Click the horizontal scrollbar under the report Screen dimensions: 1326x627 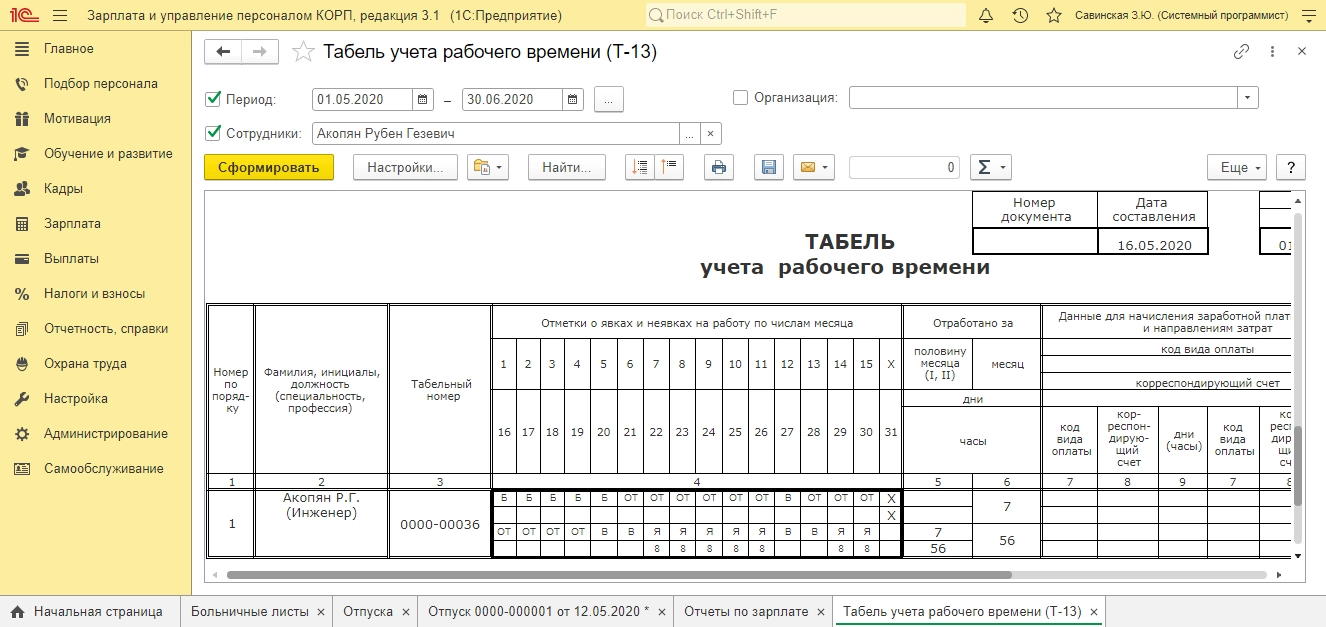point(618,575)
